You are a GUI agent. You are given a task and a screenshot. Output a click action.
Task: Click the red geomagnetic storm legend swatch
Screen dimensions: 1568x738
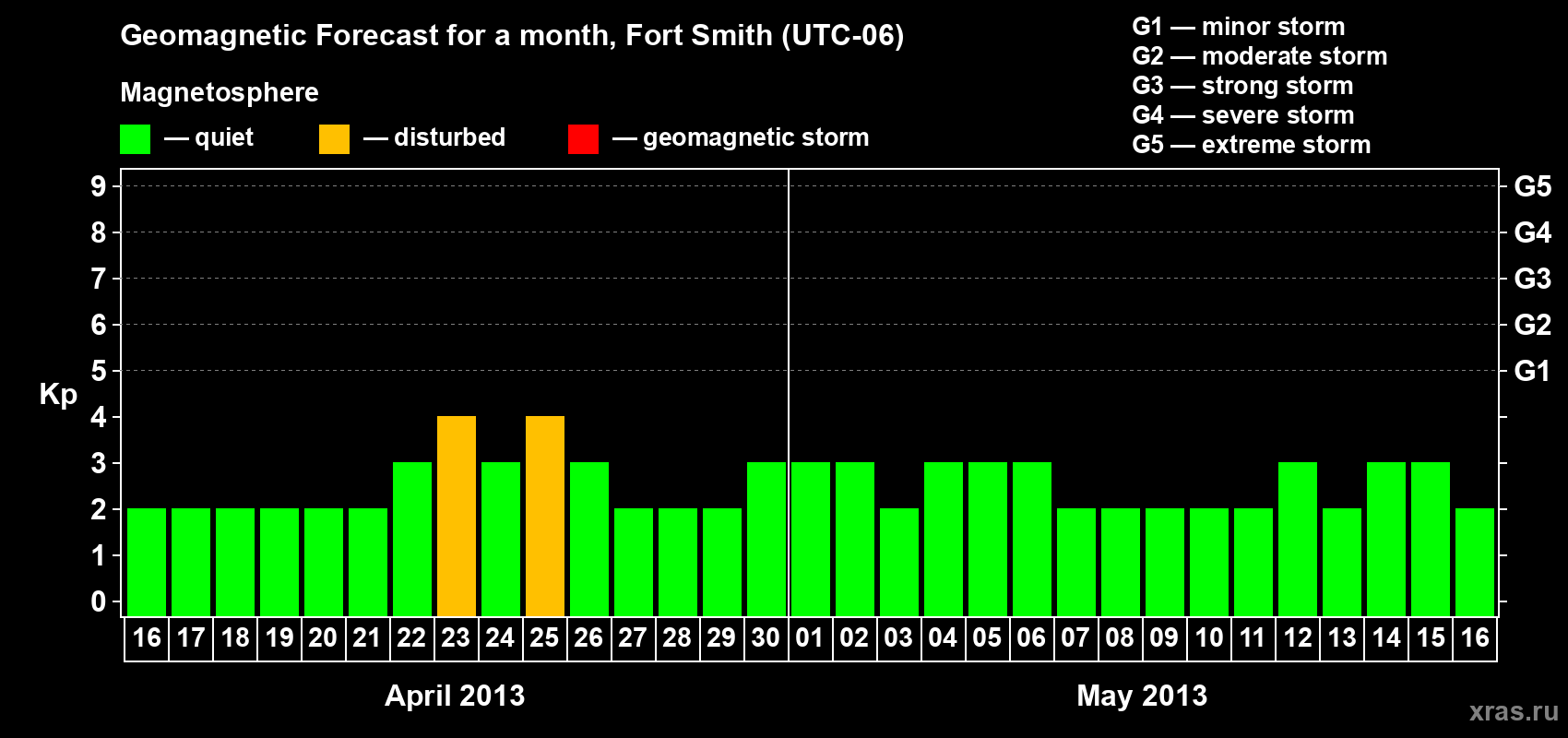tap(583, 139)
